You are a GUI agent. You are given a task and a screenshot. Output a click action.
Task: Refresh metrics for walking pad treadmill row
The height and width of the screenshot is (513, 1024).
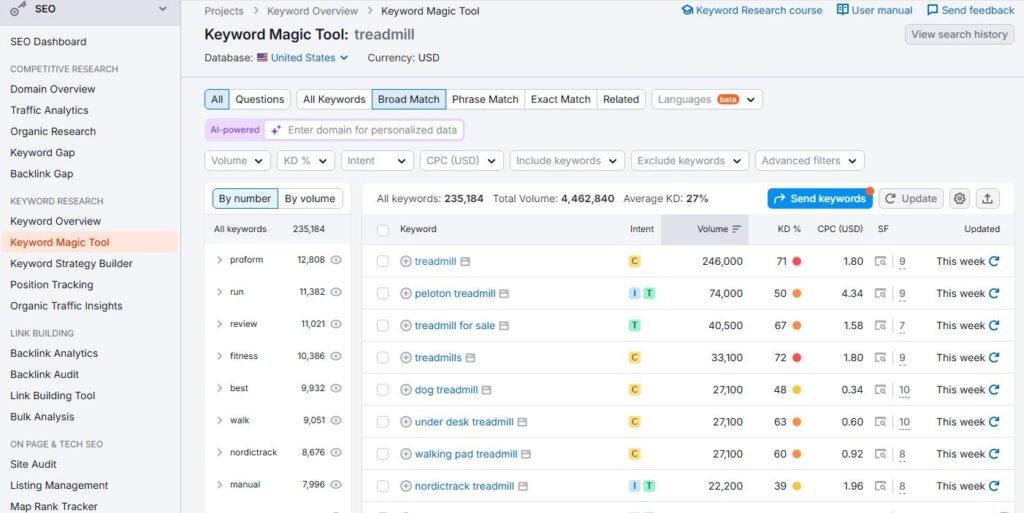pyautogui.click(x=994, y=454)
